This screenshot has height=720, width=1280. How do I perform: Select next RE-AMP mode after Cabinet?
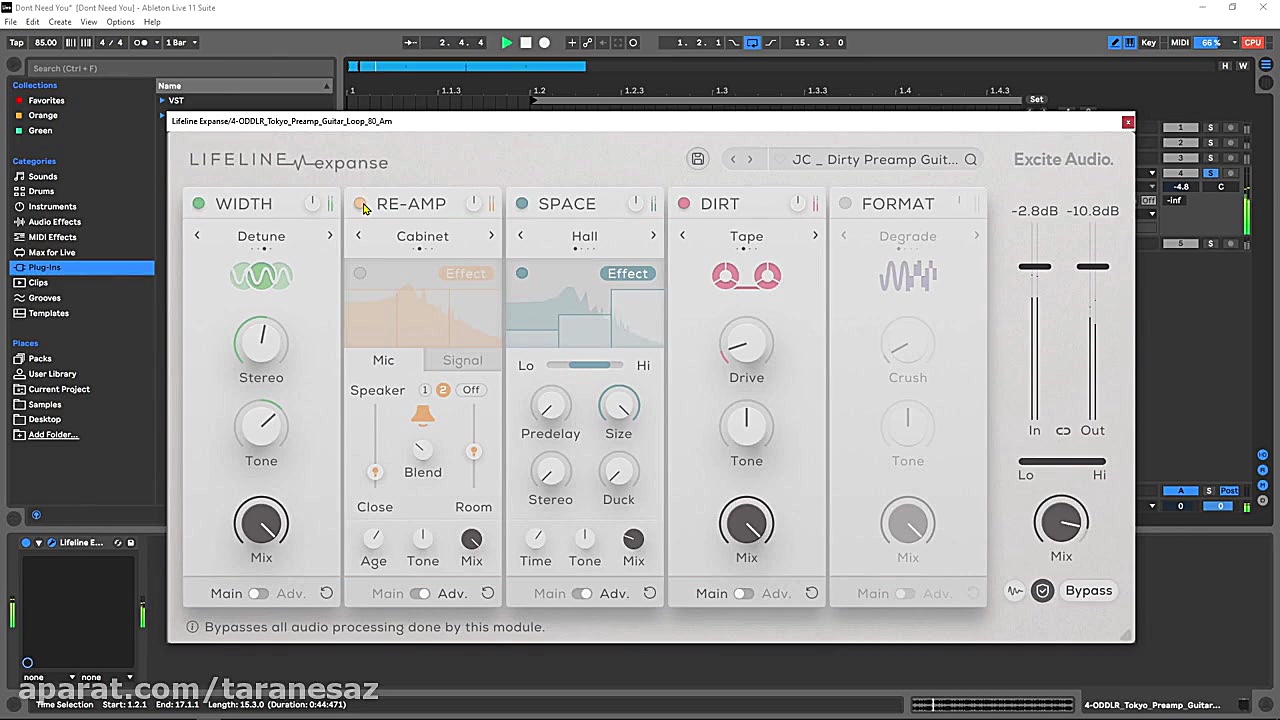[491, 236]
